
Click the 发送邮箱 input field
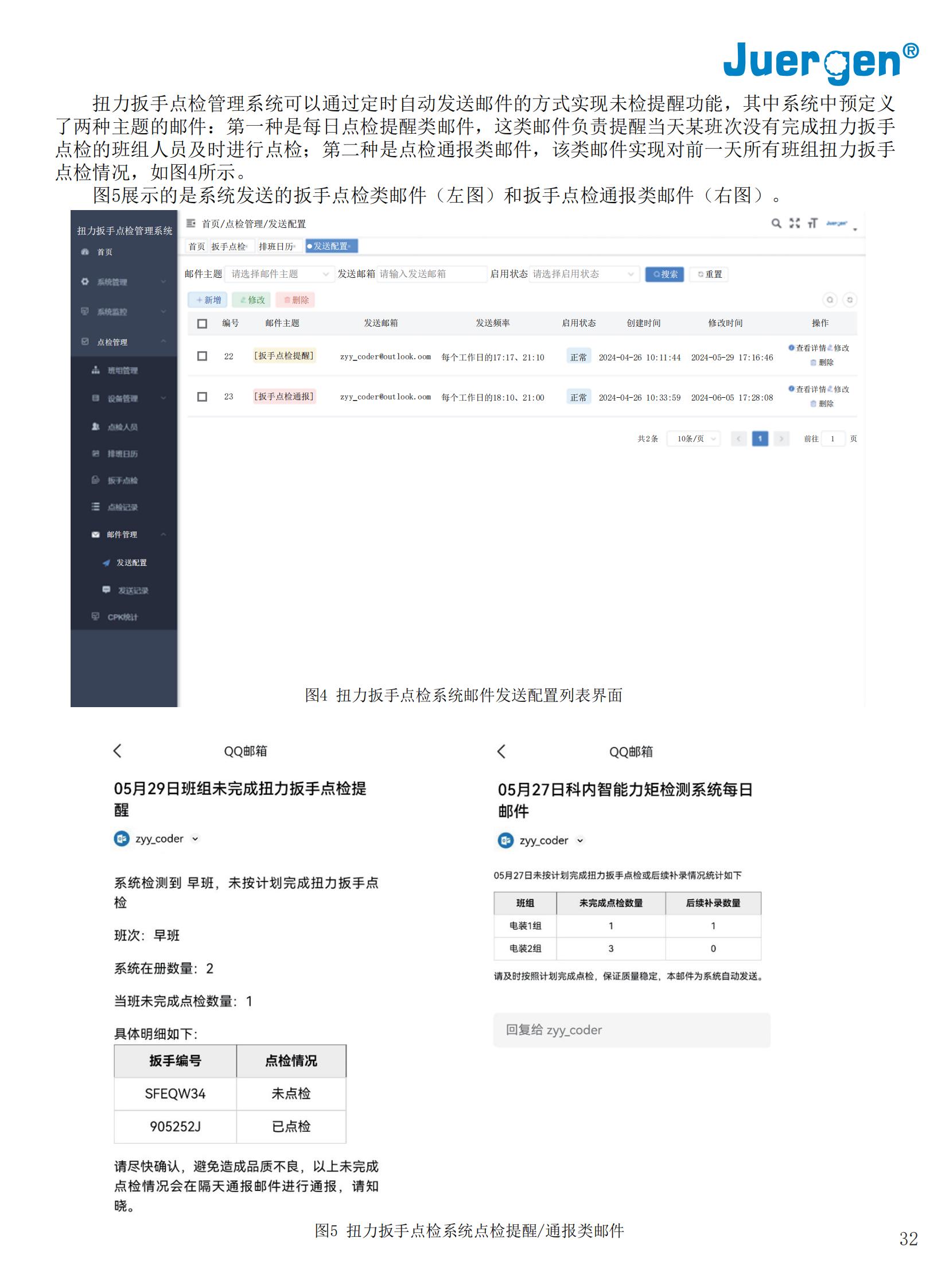coord(431,274)
